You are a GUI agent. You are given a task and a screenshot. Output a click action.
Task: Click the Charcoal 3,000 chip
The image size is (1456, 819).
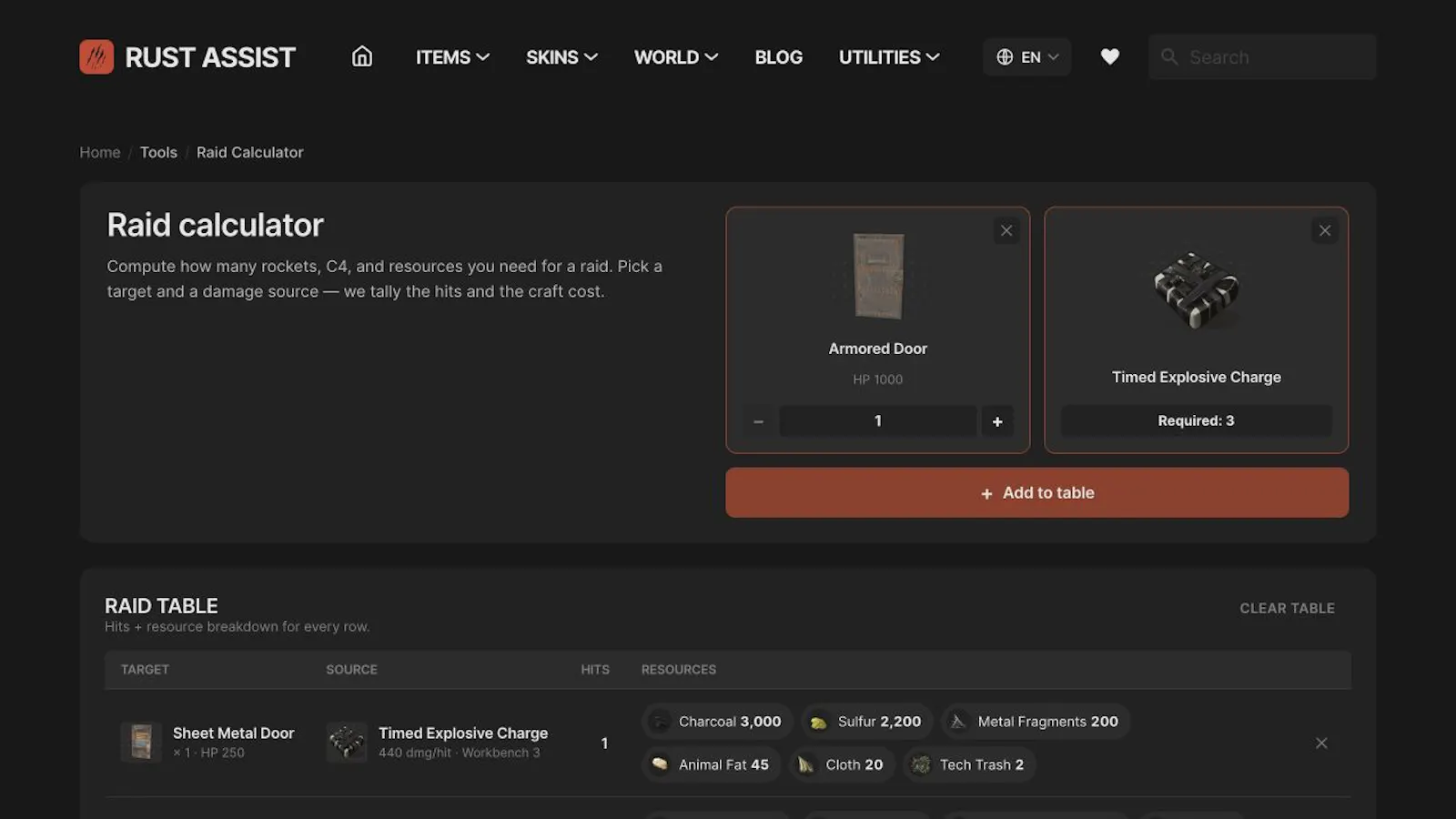coord(717,722)
